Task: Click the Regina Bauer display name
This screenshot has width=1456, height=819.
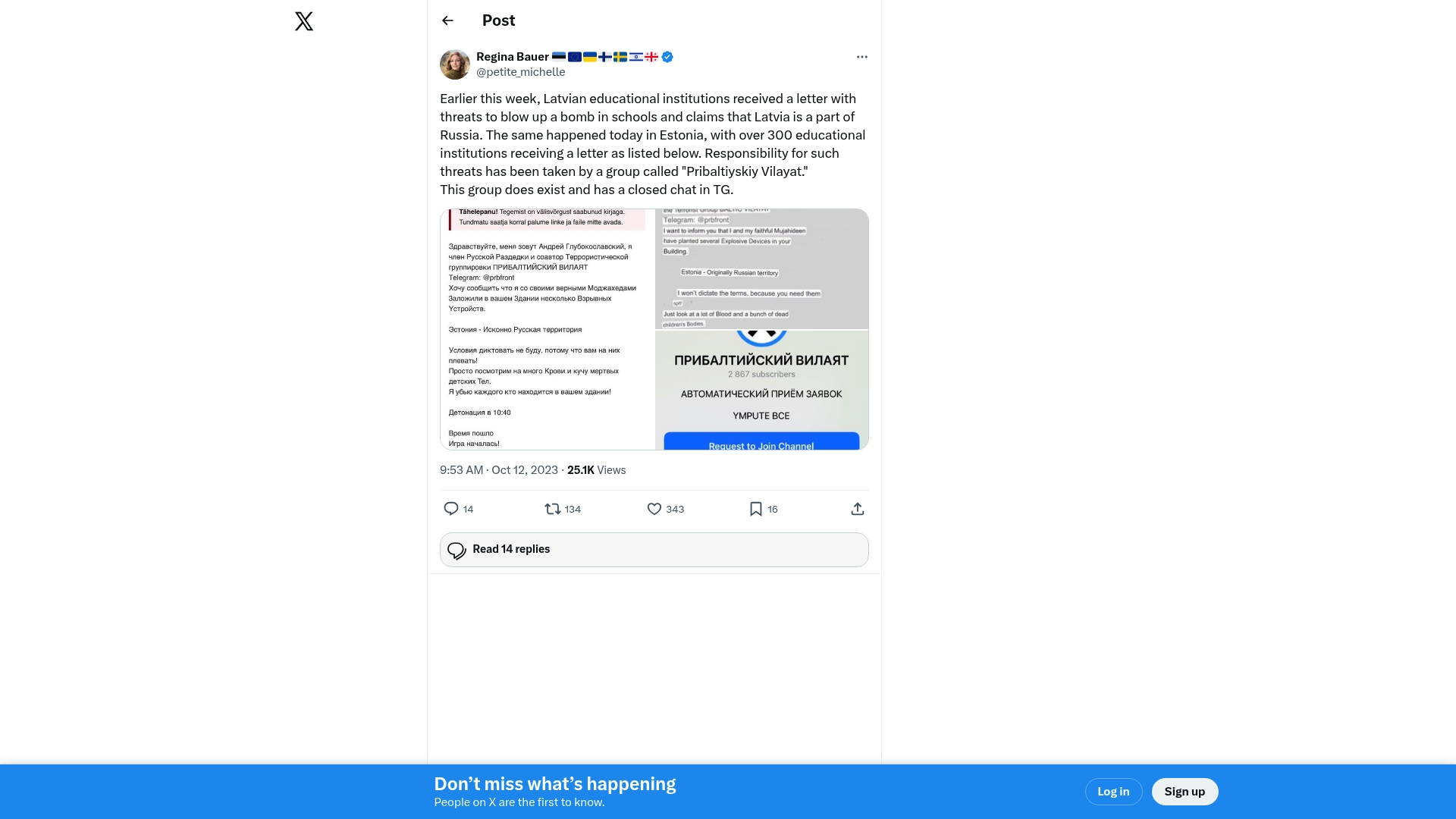Action: (513, 57)
